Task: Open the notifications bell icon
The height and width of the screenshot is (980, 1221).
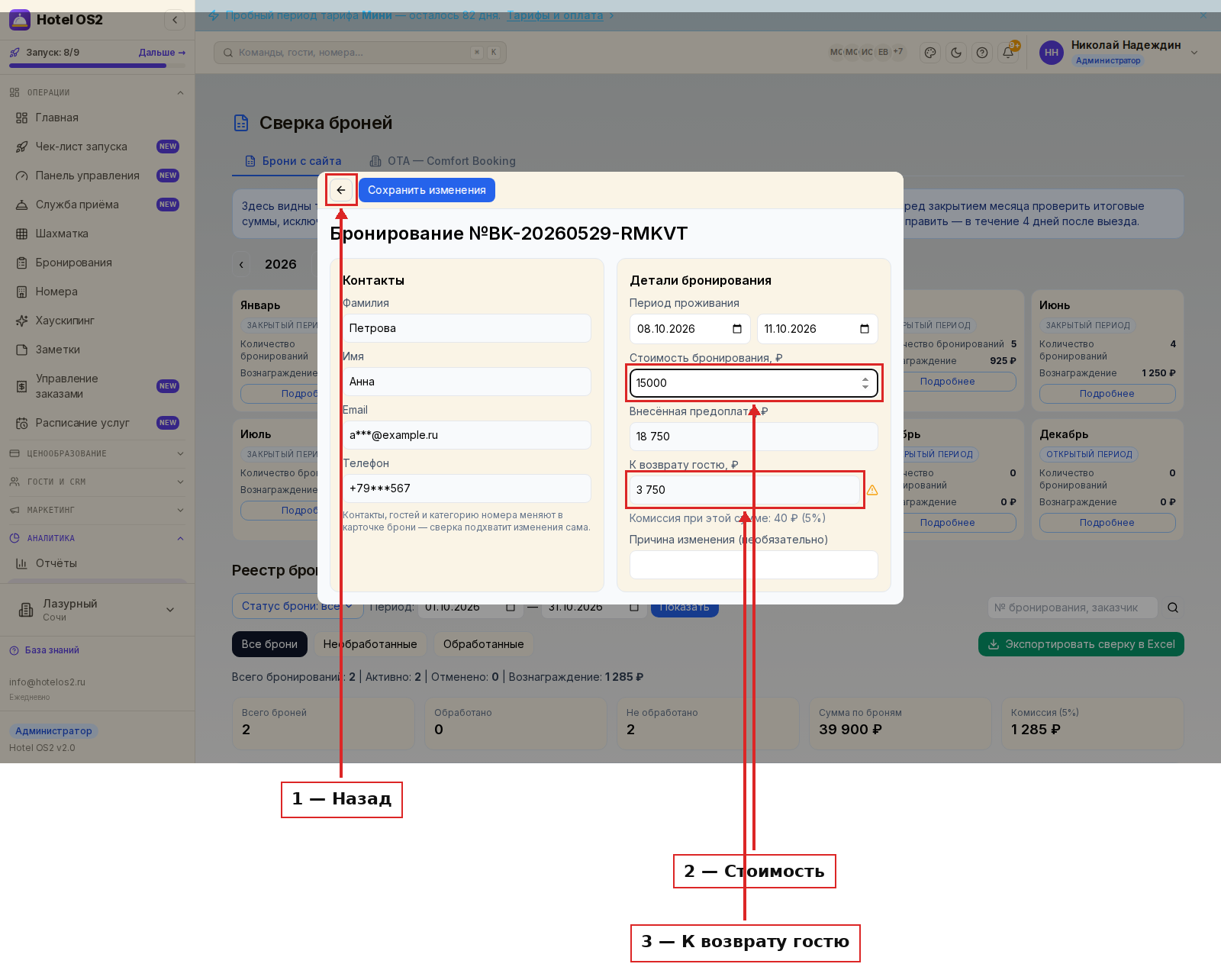Action: point(1008,53)
